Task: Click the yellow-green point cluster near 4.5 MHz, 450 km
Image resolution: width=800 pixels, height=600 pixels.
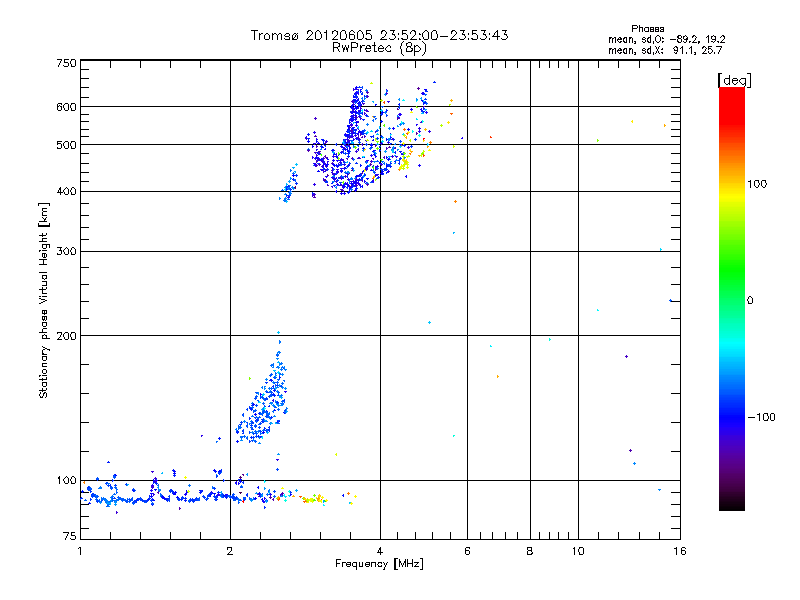Action: click(x=404, y=163)
